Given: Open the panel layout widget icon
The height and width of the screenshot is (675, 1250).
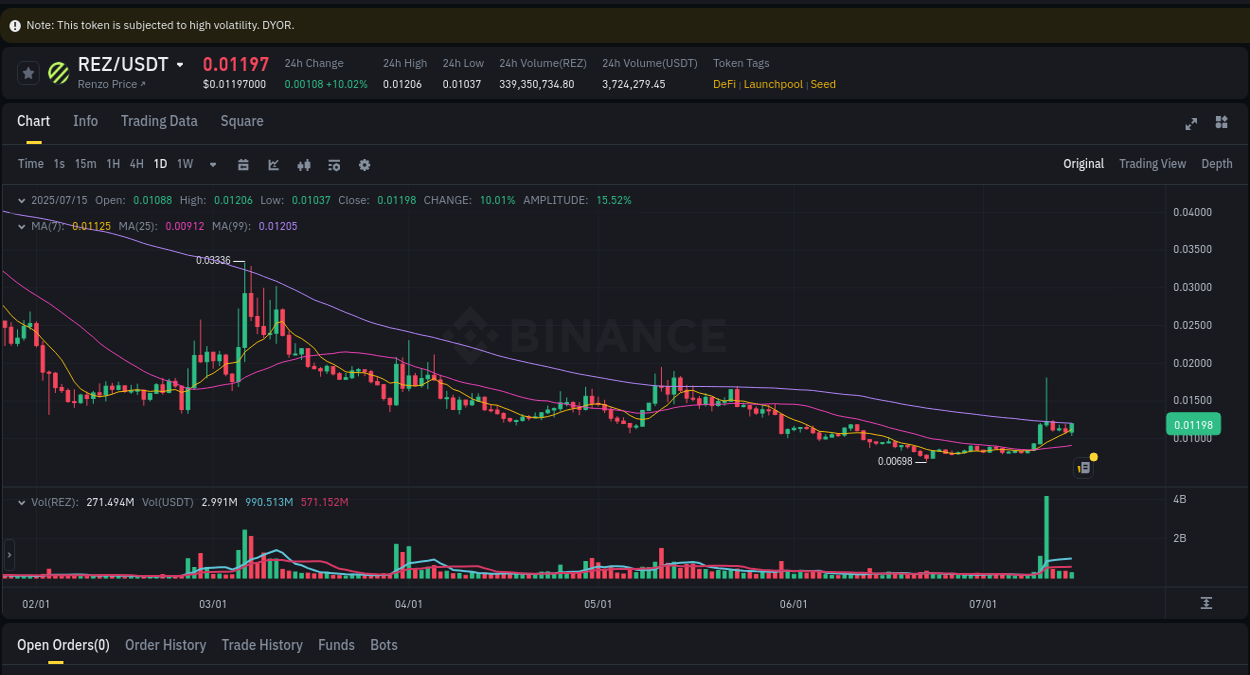Looking at the screenshot, I should (x=1221, y=122).
